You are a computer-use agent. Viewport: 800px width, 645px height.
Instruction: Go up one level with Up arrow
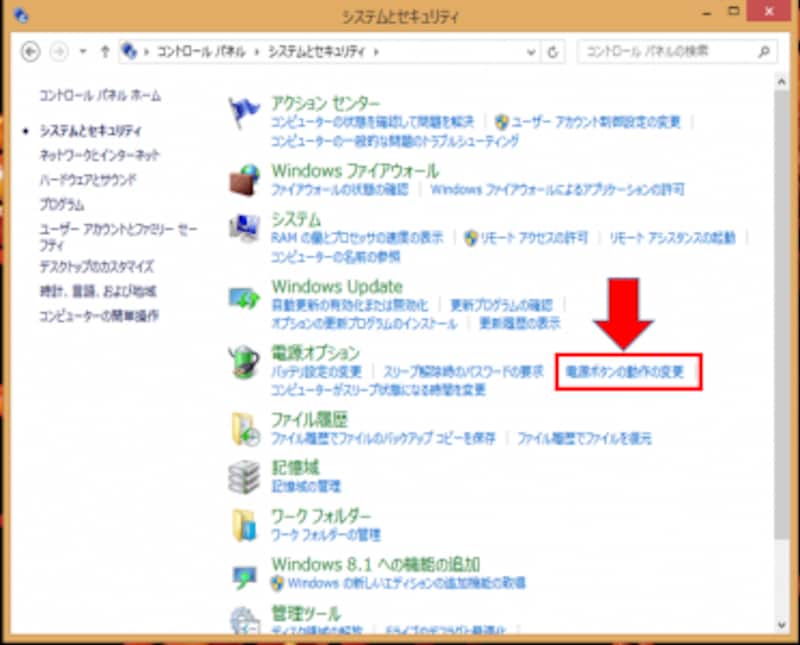click(x=105, y=52)
